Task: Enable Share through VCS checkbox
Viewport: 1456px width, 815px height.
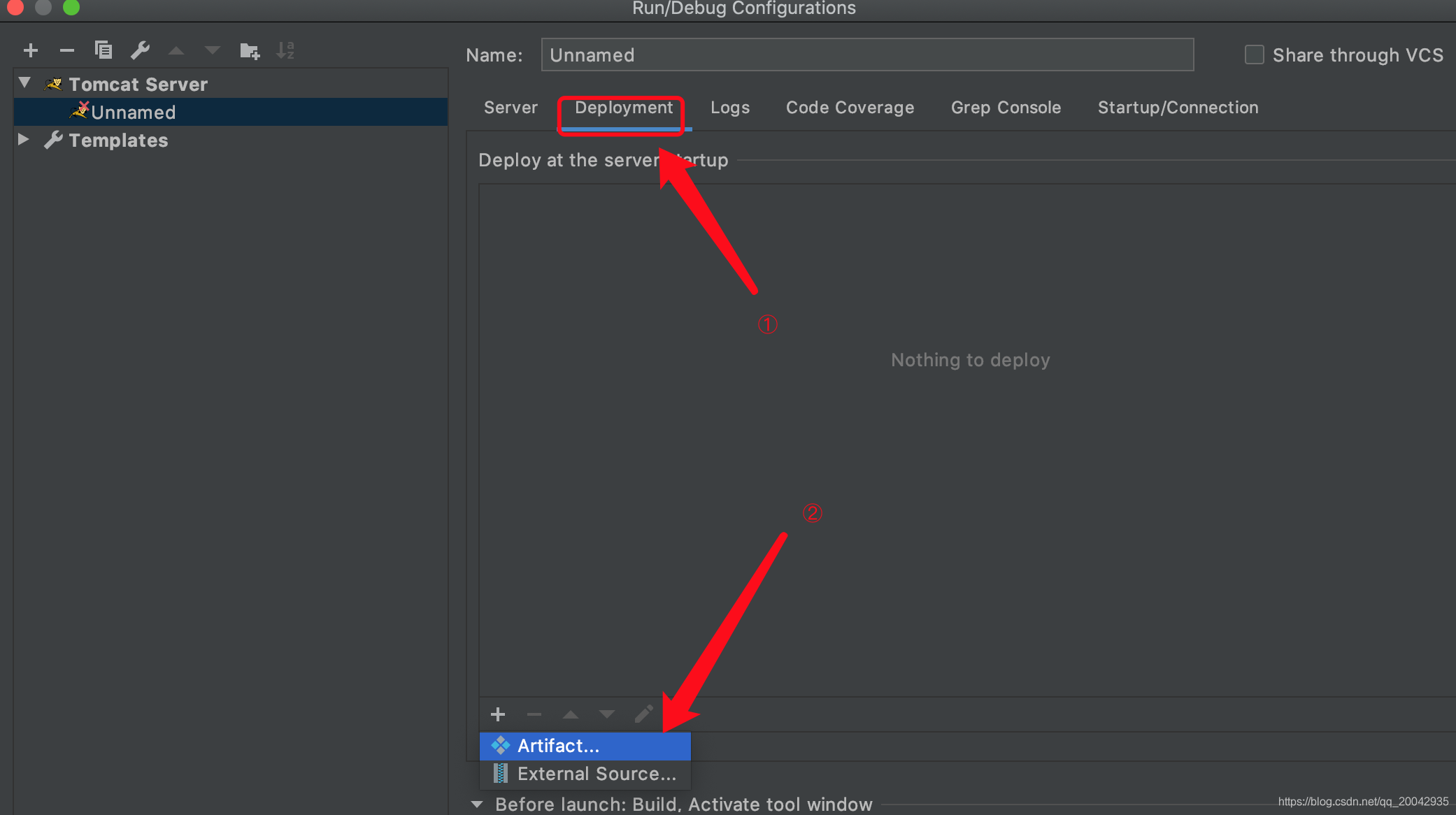Action: [1255, 55]
